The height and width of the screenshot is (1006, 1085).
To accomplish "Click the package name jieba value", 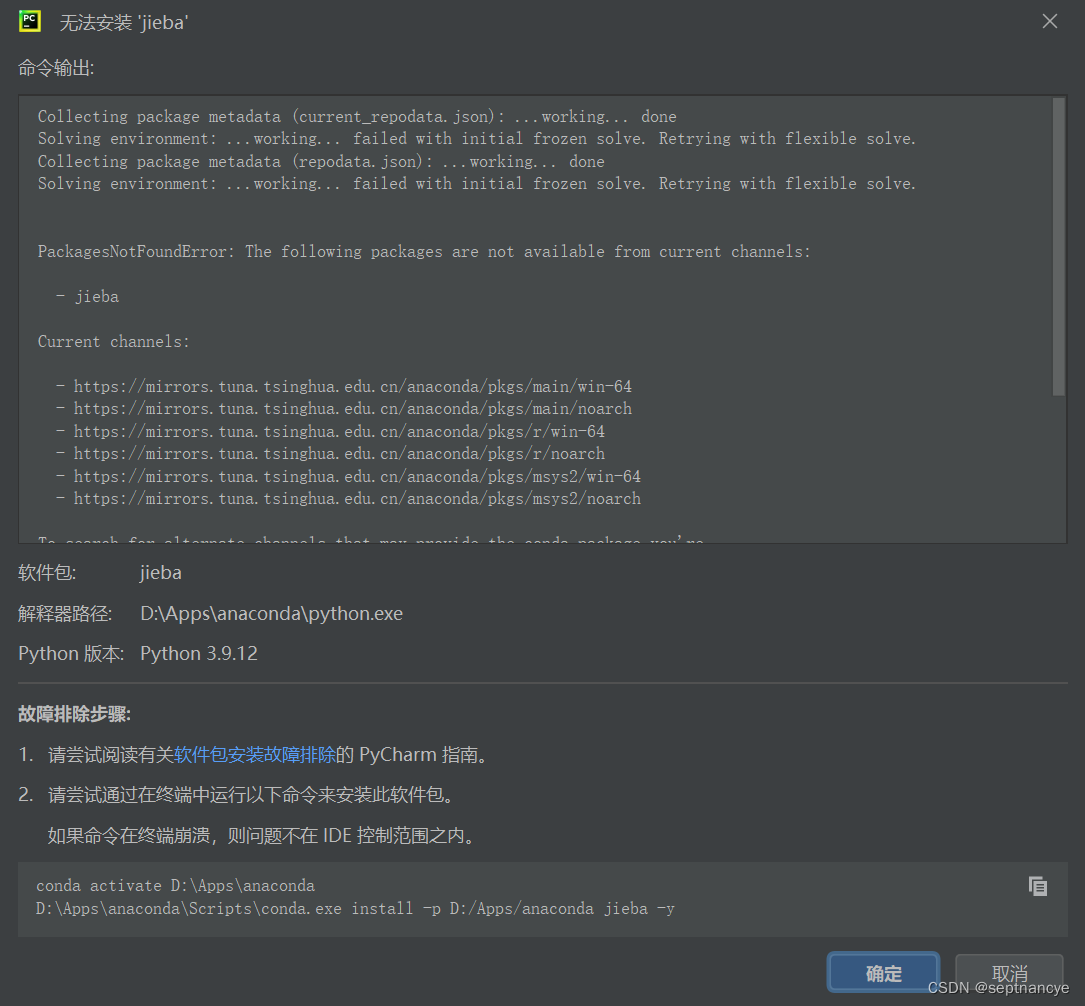I will tap(161, 572).
